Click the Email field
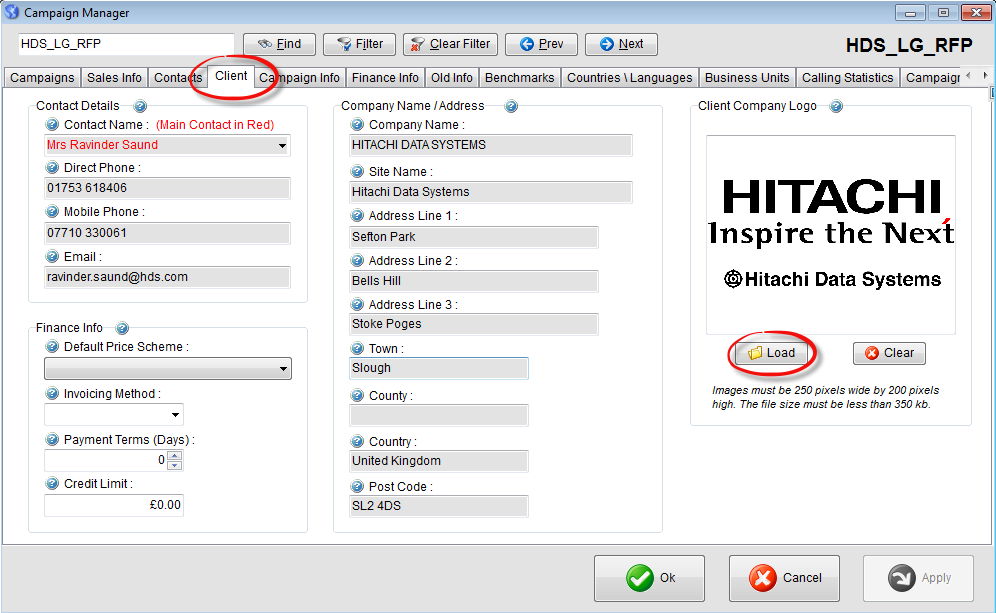 coord(167,277)
